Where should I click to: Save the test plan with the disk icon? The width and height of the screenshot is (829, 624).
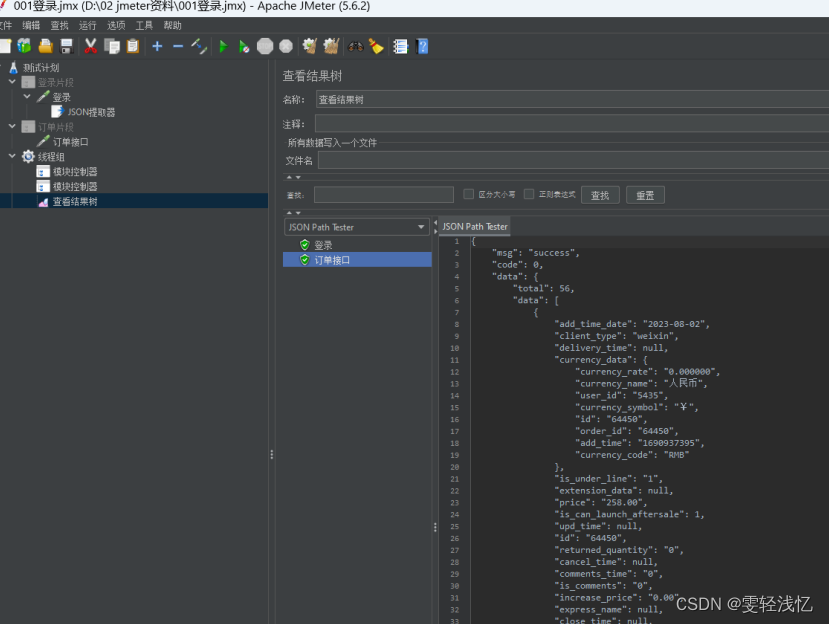(x=67, y=47)
